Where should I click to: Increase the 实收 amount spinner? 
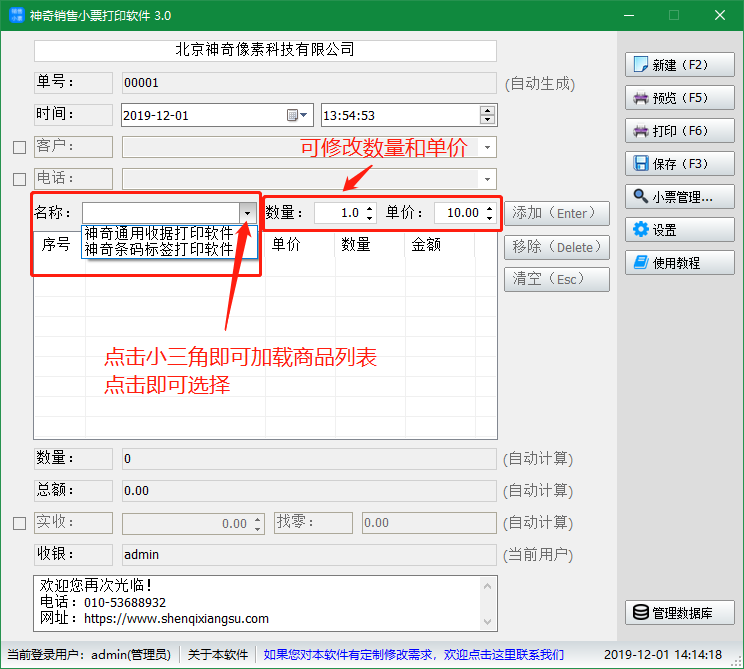coord(257,519)
